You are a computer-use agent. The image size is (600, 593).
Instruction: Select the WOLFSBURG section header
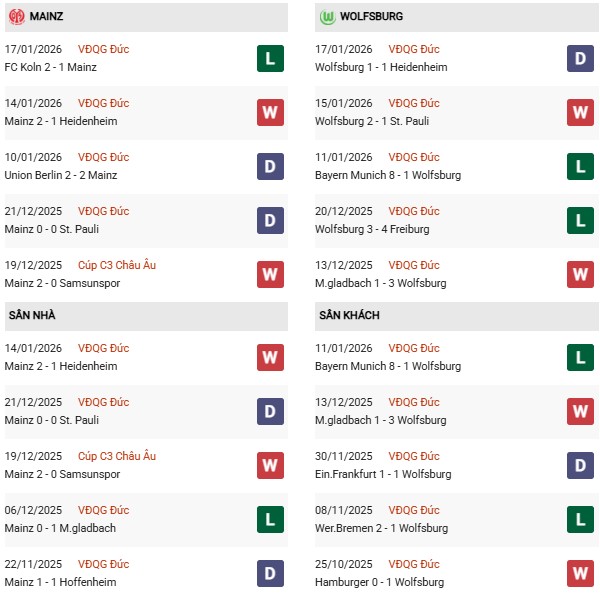tap(371, 17)
